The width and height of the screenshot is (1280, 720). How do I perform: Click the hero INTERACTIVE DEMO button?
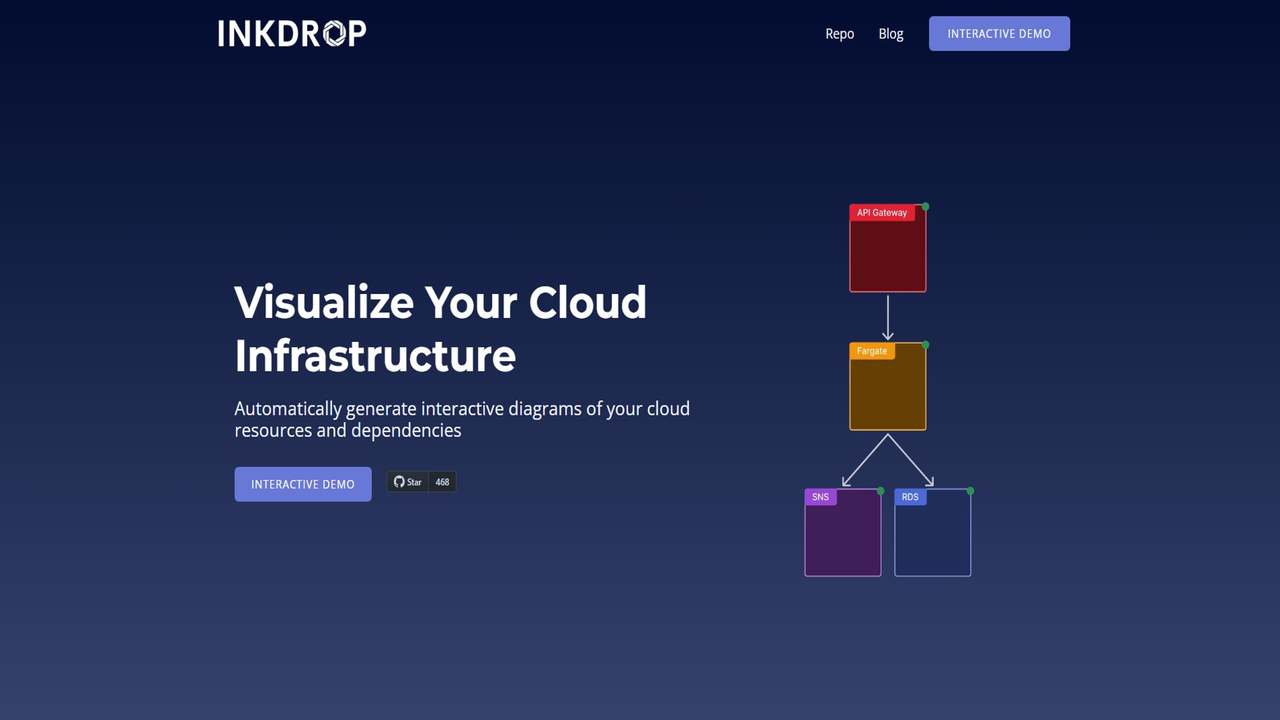(x=303, y=484)
